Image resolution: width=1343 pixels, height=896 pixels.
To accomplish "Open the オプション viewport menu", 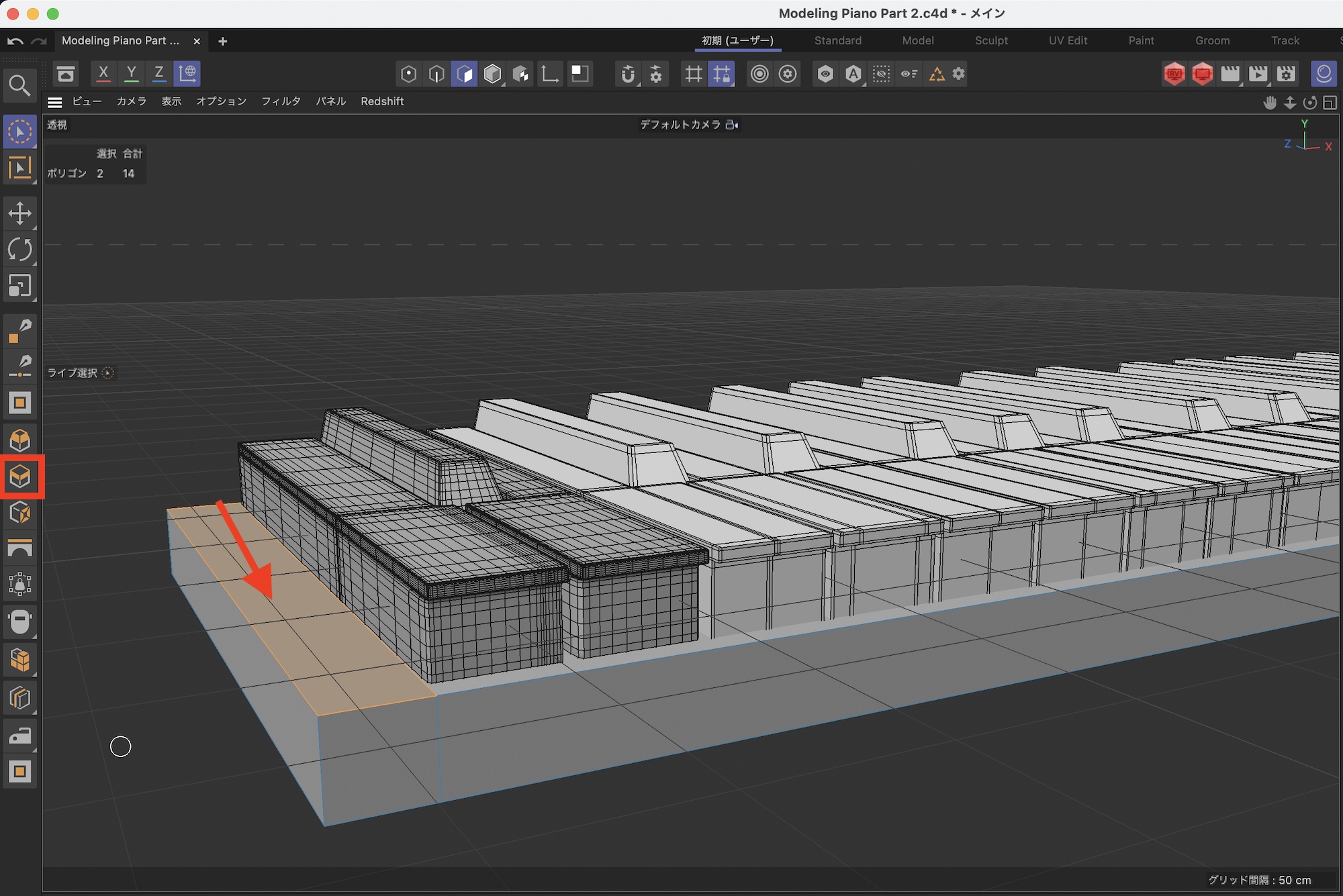I will (221, 101).
